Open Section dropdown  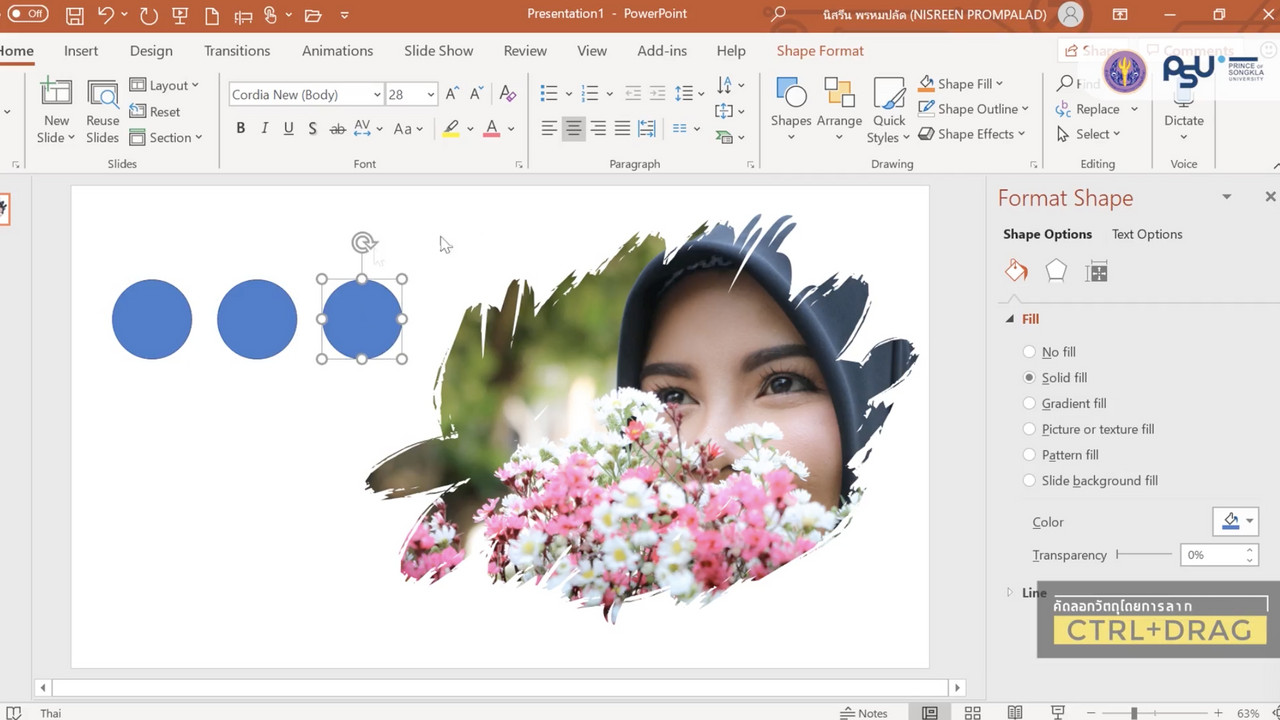click(166, 138)
